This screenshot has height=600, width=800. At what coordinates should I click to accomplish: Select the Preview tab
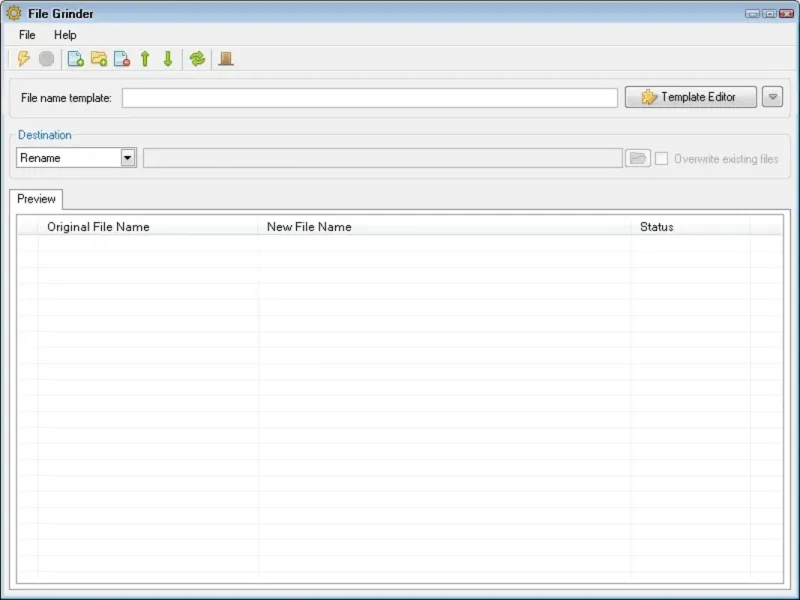click(36, 199)
